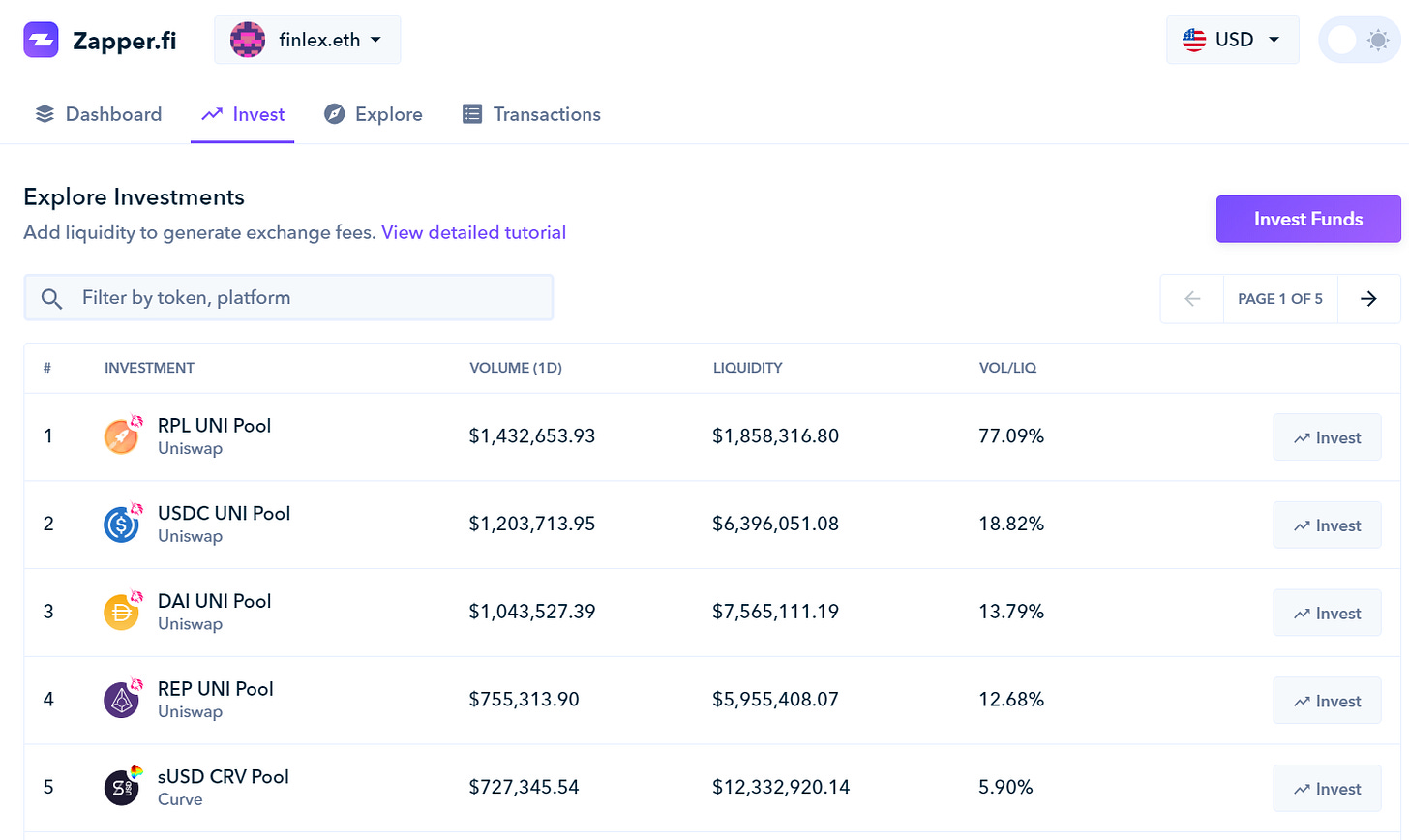Click the $12,332,920.14 liquidity value
Screen dimensions: 1409x840
pos(781,787)
